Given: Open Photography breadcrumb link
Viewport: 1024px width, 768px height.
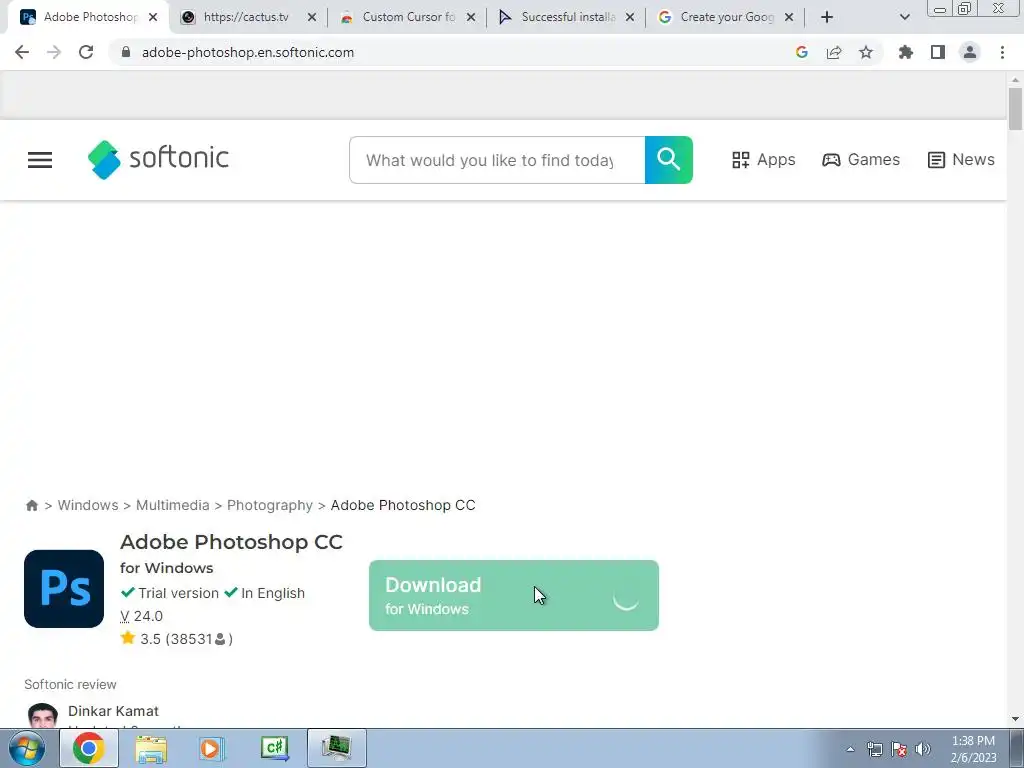Looking at the screenshot, I should tap(270, 505).
